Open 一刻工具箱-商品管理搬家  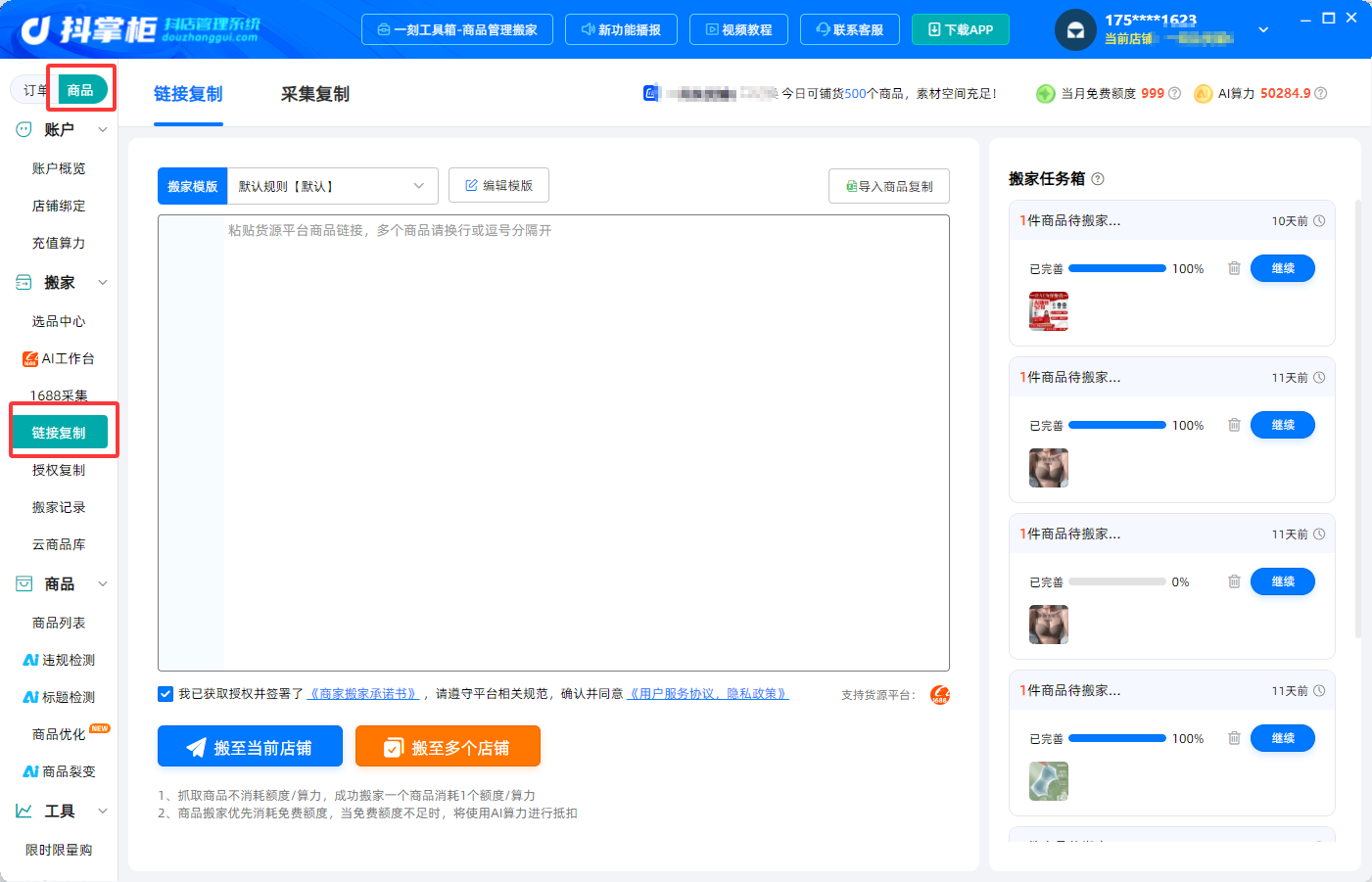457,29
